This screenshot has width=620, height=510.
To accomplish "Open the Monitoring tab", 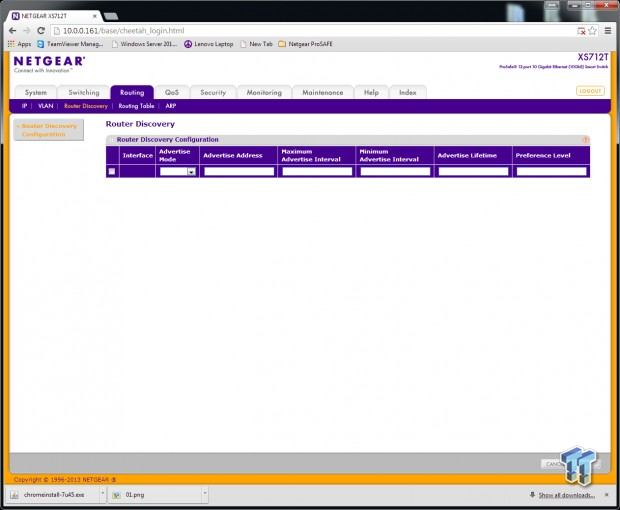I will tap(264, 92).
